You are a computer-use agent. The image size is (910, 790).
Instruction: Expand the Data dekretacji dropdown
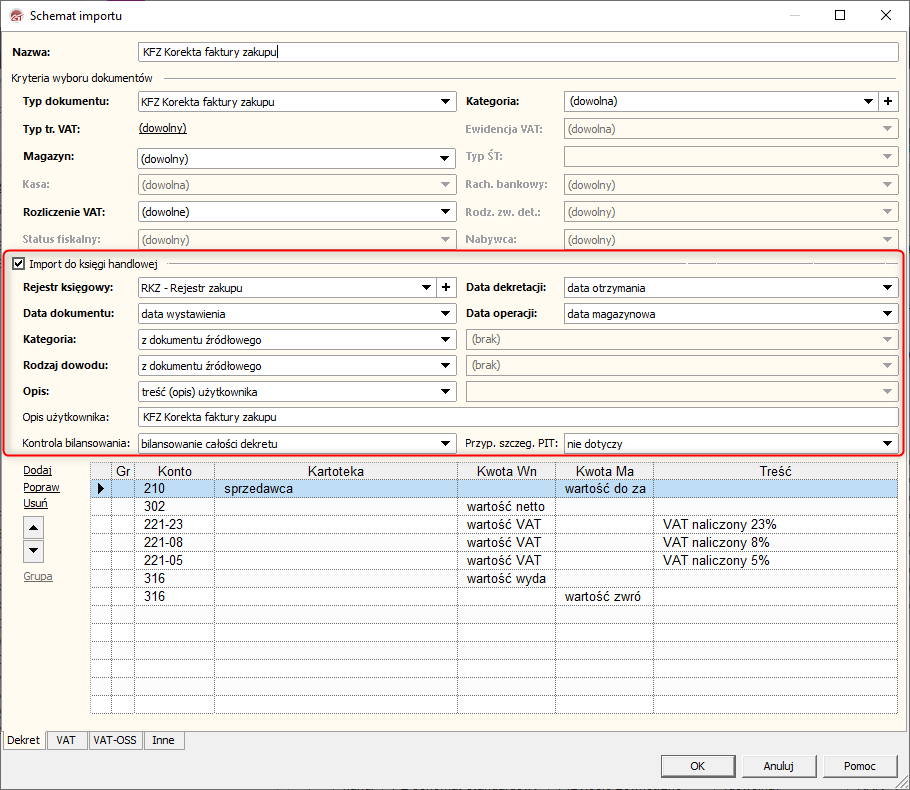tap(887, 287)
